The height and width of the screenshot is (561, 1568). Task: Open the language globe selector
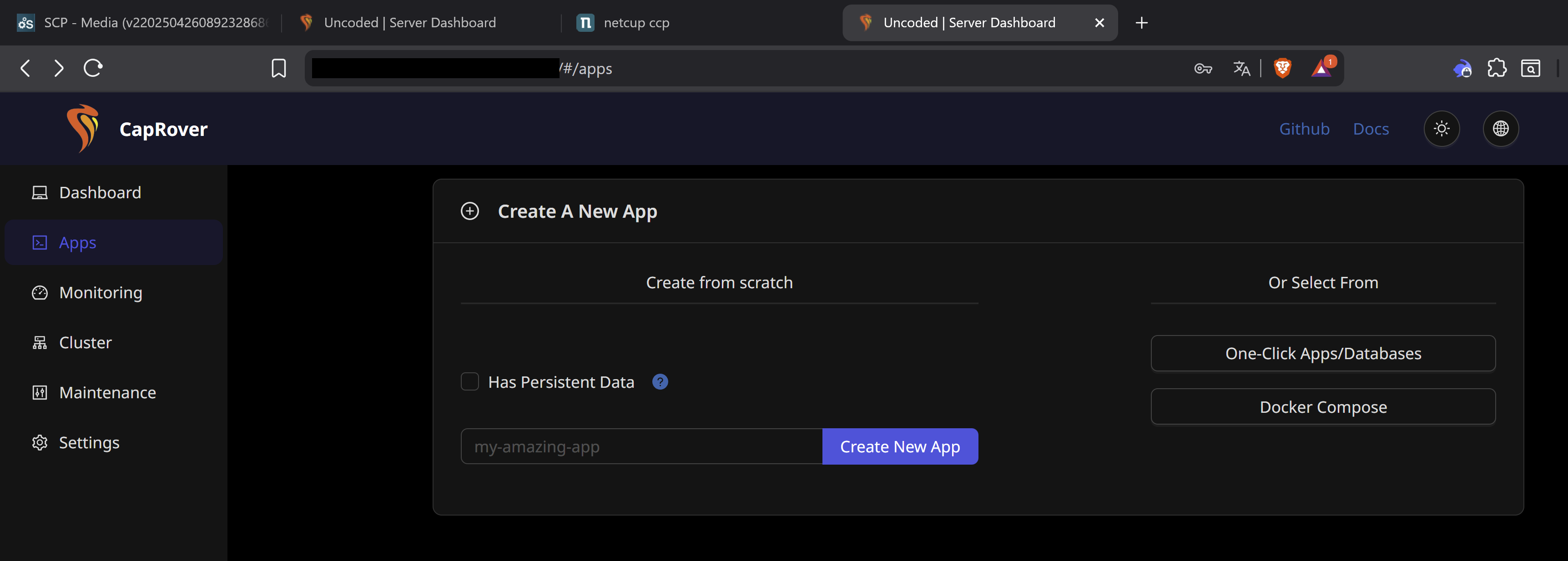click(1500, 128)
